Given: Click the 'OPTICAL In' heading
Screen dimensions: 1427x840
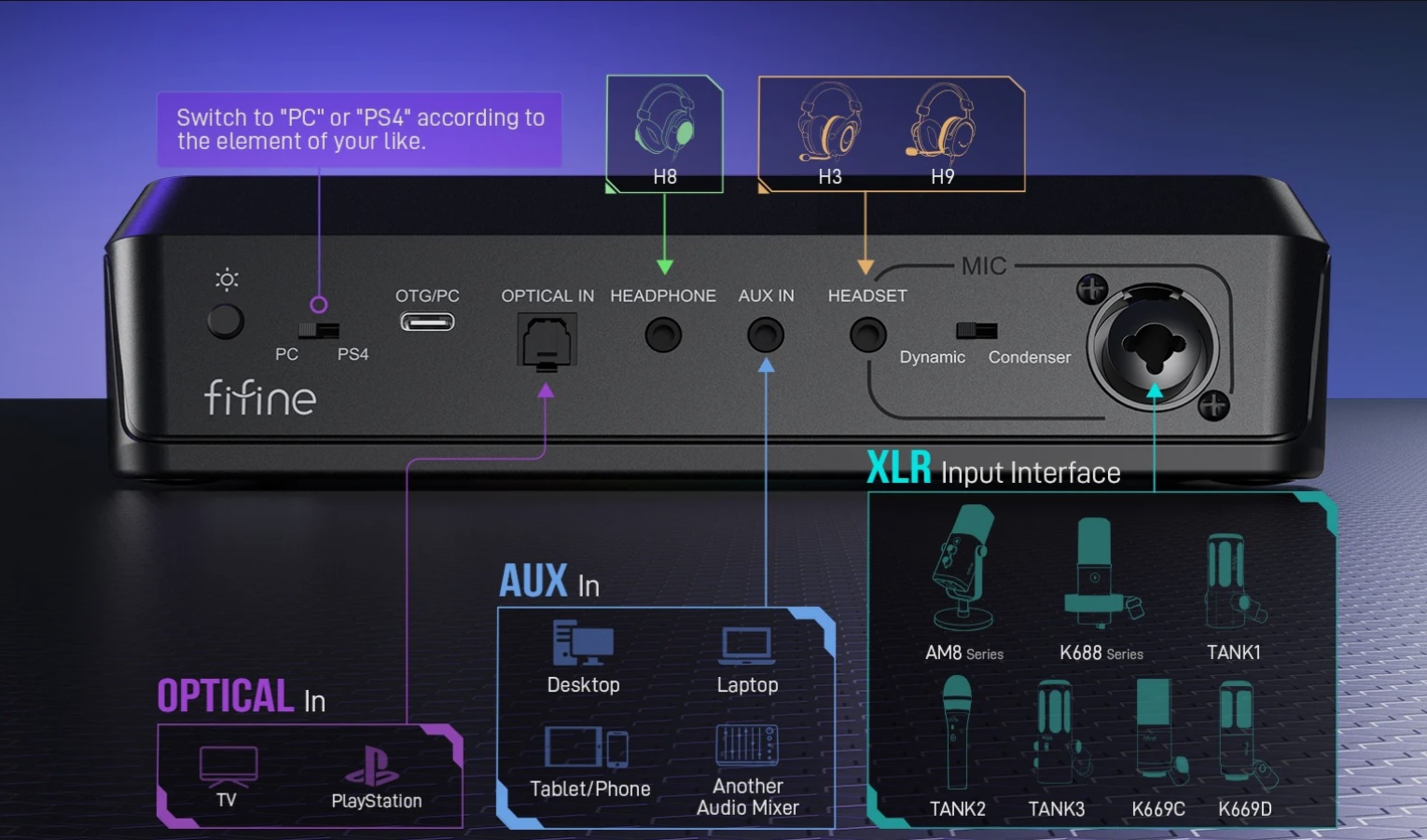Looking at the screenshot, I should click(242, 696).
